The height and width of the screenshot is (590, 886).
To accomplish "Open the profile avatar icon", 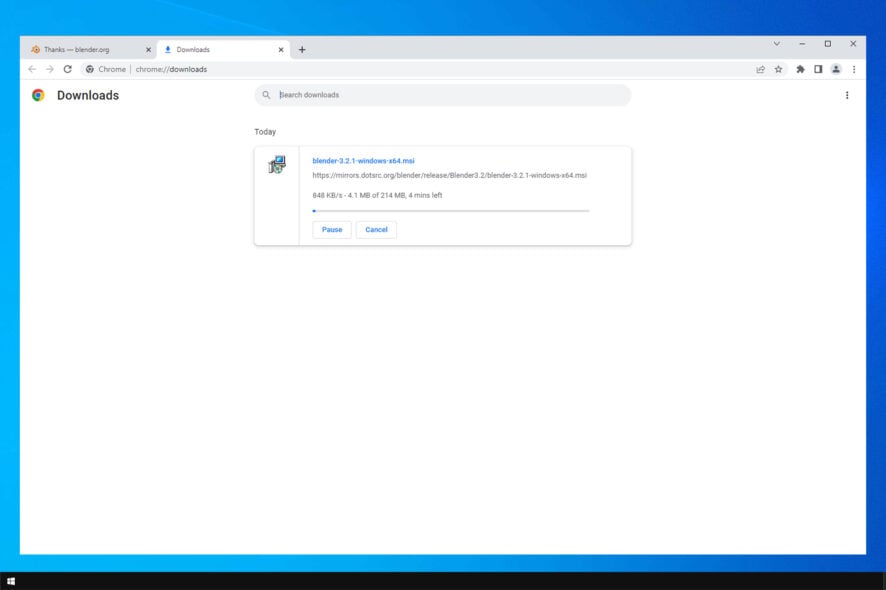I will coord(836,69).
